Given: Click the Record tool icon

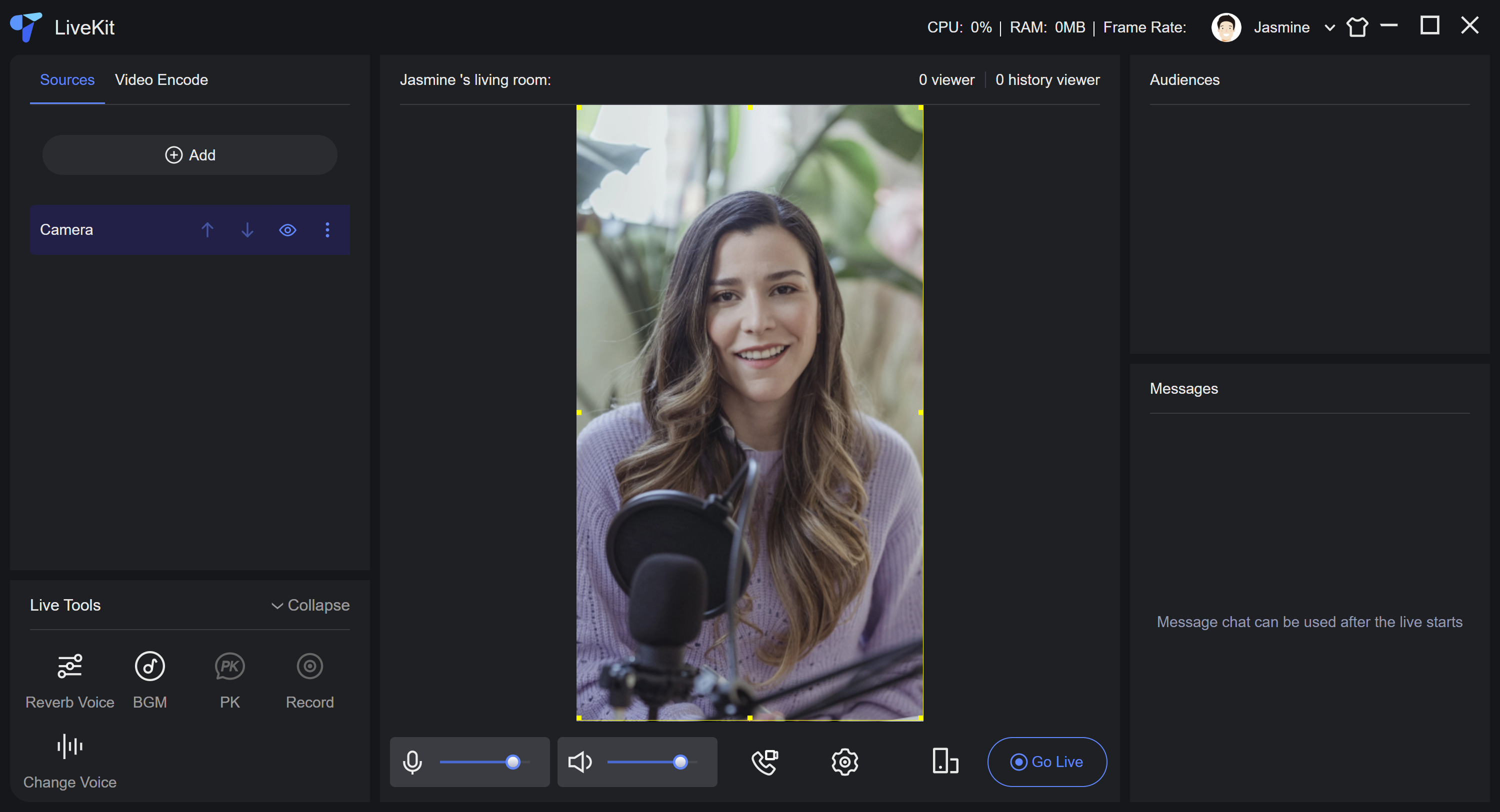Looking at the screenshot, I should click(x=309, y=667).
